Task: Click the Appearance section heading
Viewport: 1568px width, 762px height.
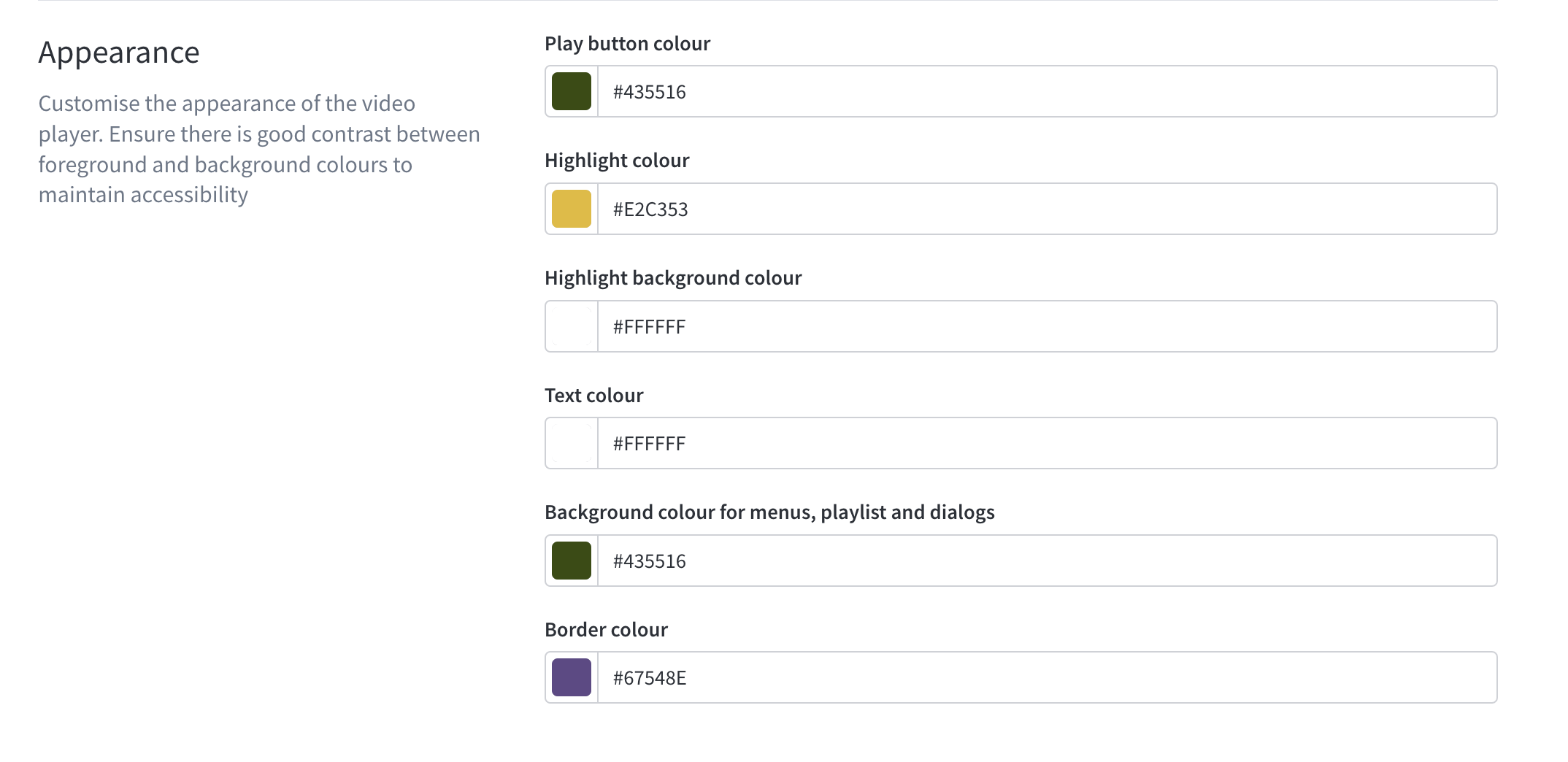Action: [x=119, y=53]
